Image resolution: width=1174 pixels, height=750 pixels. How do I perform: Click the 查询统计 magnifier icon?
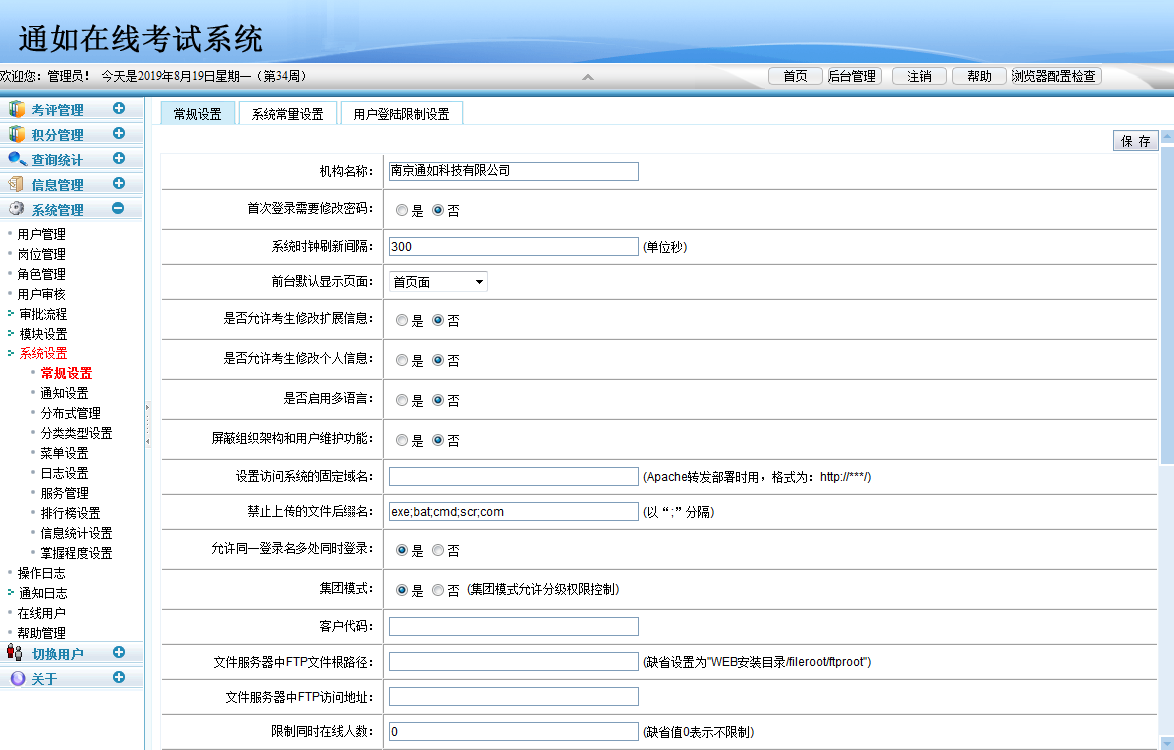pyautogui.click(x=16, y=159)
